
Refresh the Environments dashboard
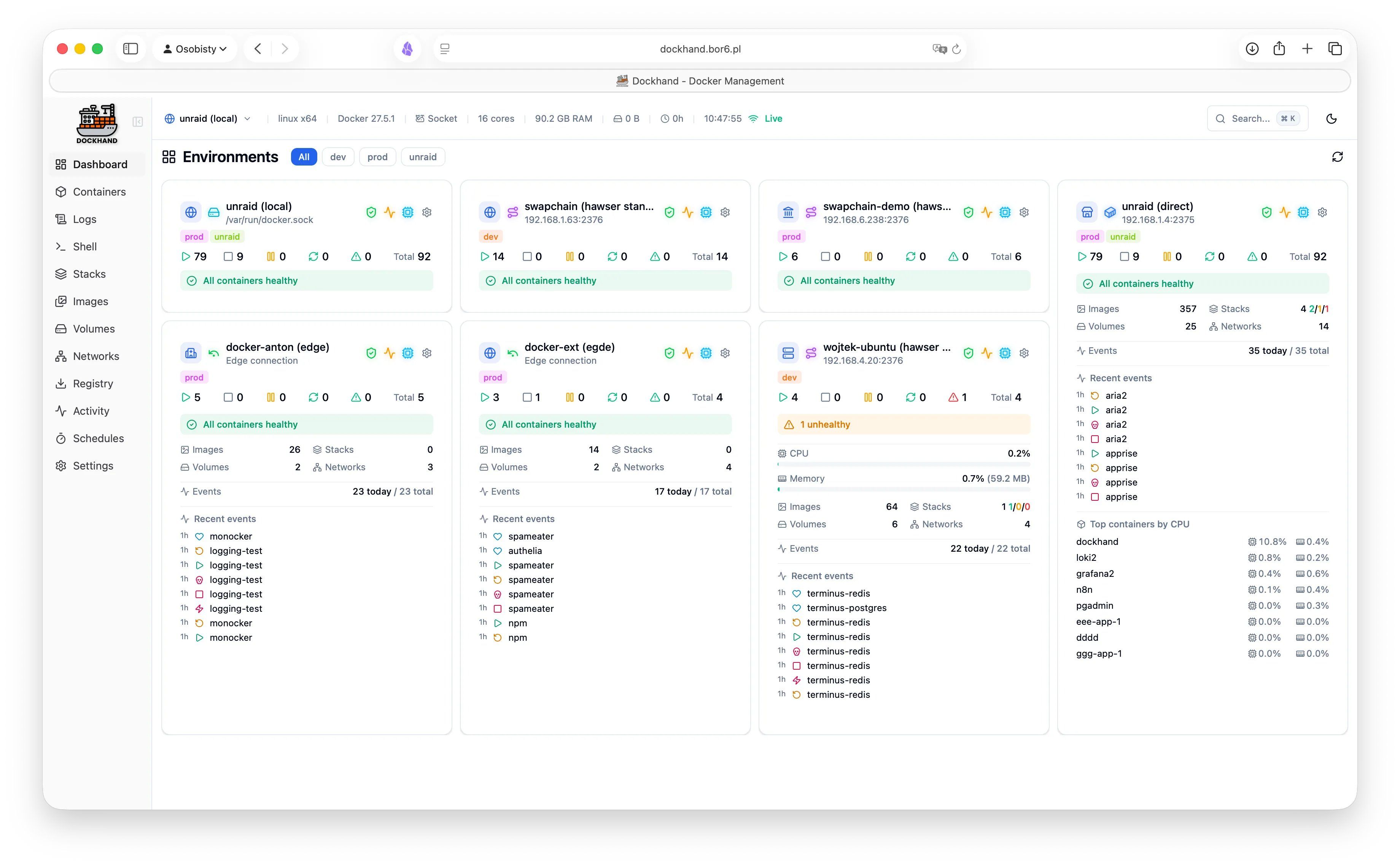(x=1337, y=157)
